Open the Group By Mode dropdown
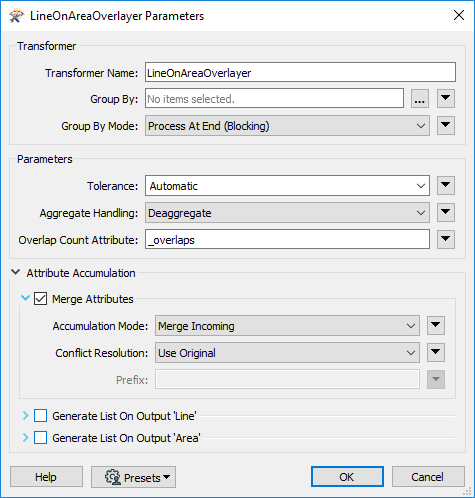 [287, 126]
